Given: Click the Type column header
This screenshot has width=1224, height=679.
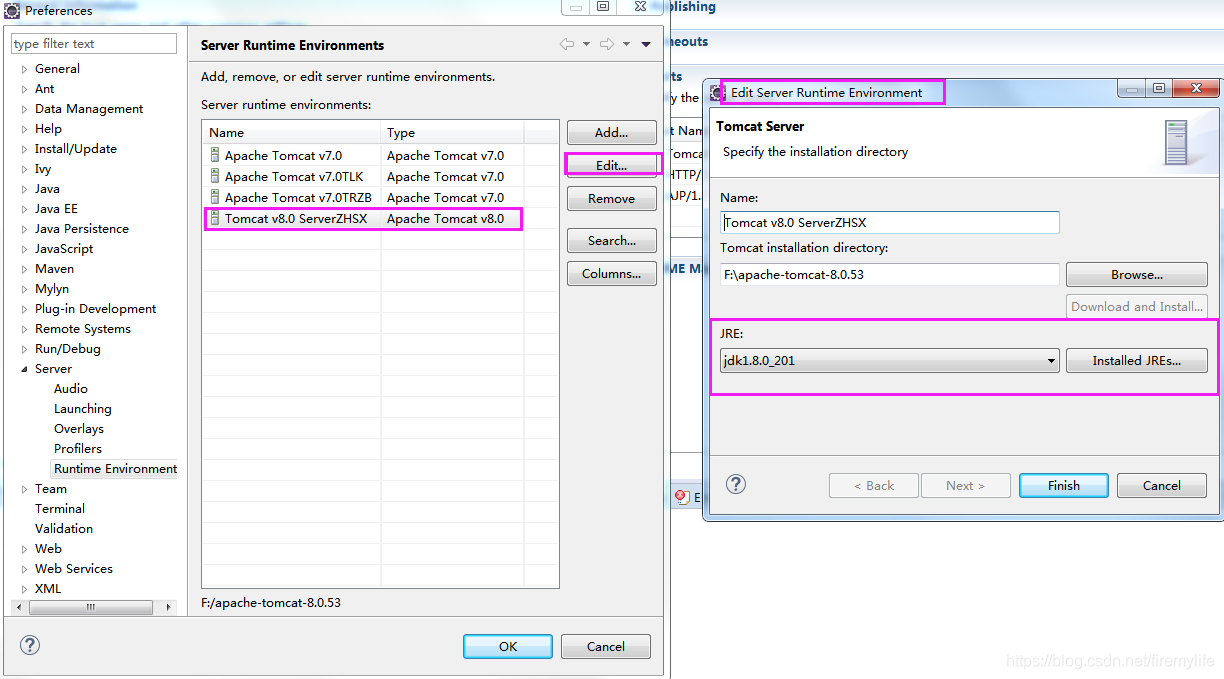Looking at the screenshot, I should tap(452, 132).
